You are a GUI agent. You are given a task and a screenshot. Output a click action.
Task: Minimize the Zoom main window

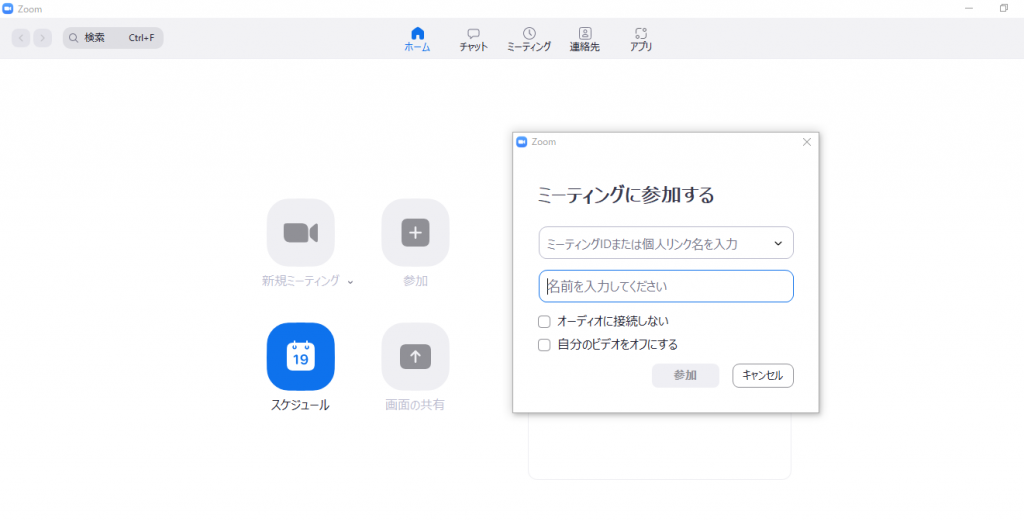(969, 8)
